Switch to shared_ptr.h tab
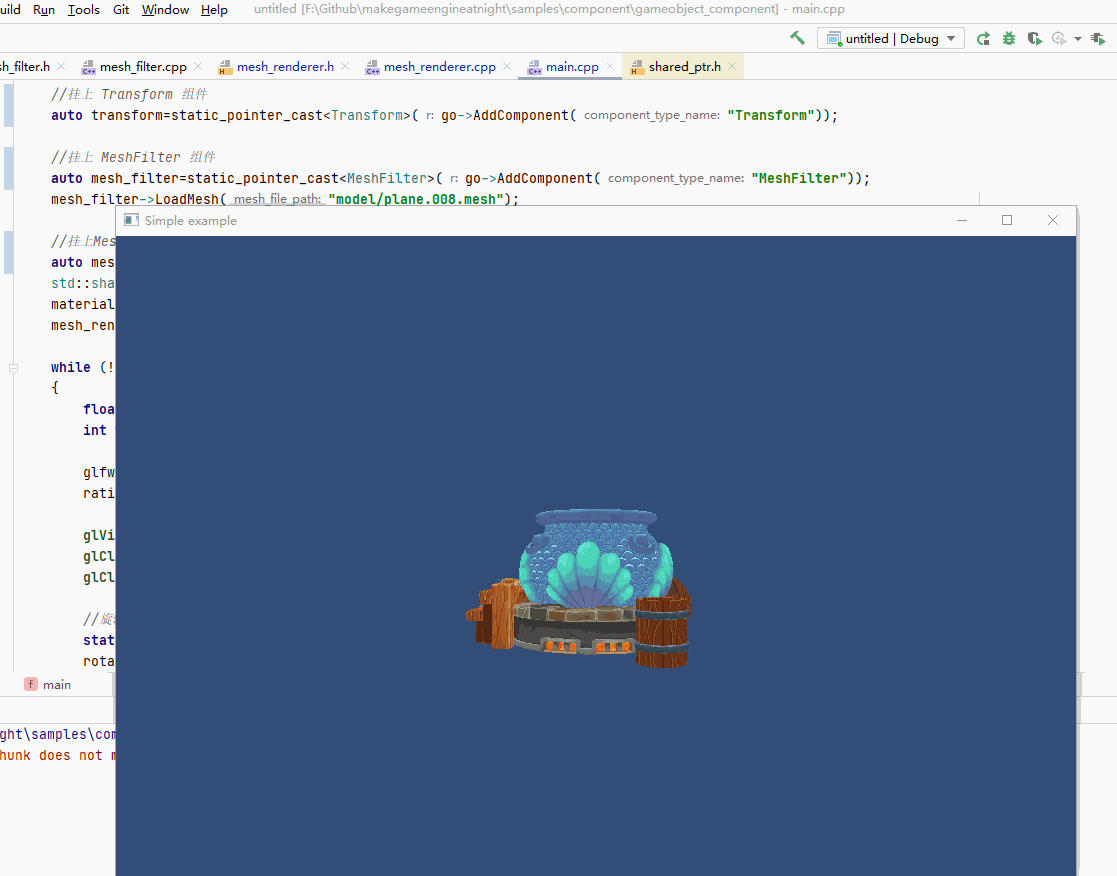This screenshot has width=1117, height=876. pyautogui.click(x=685, y=67)
